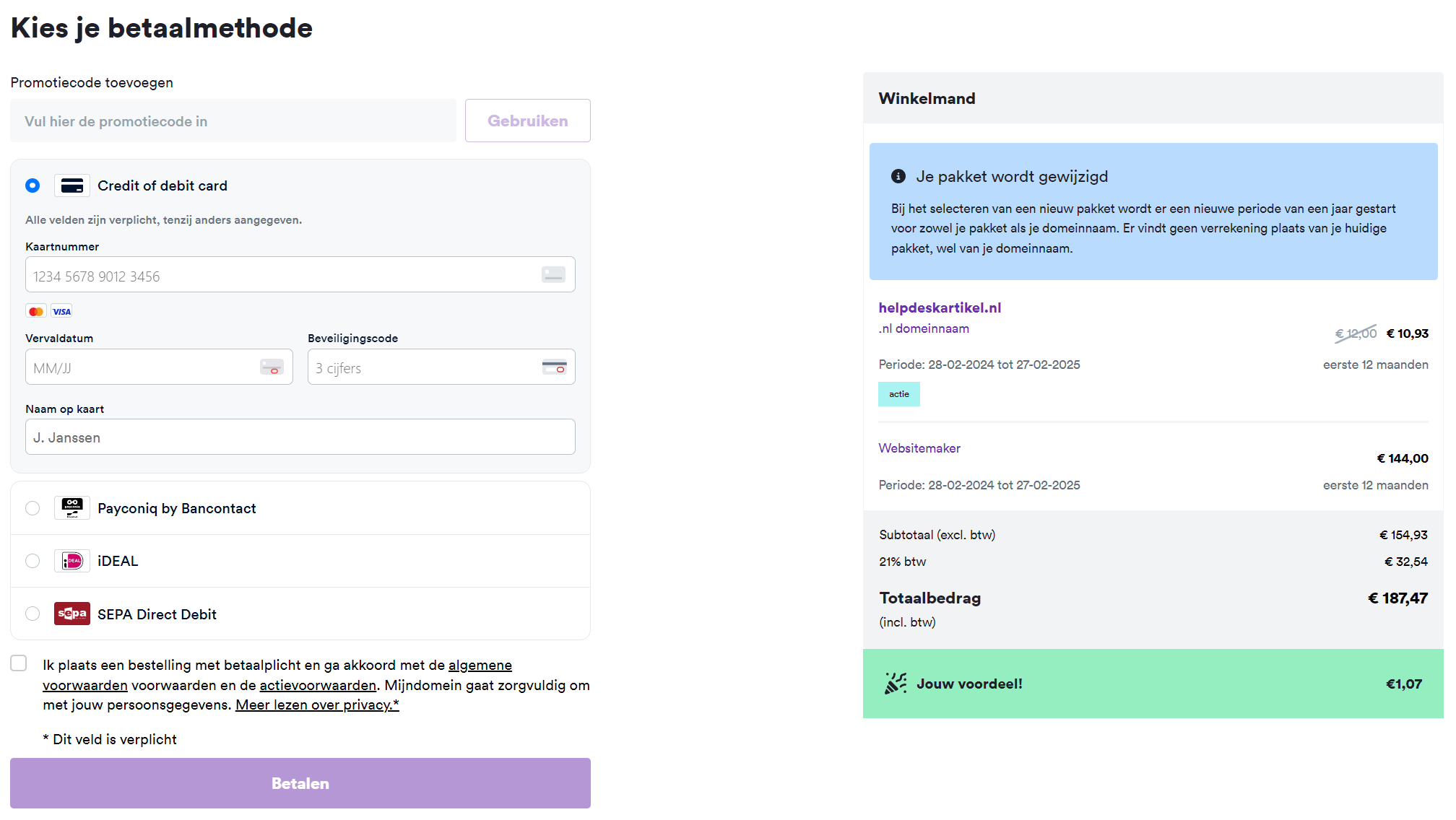Select Payconiq by Bancontact payment option

32,508
